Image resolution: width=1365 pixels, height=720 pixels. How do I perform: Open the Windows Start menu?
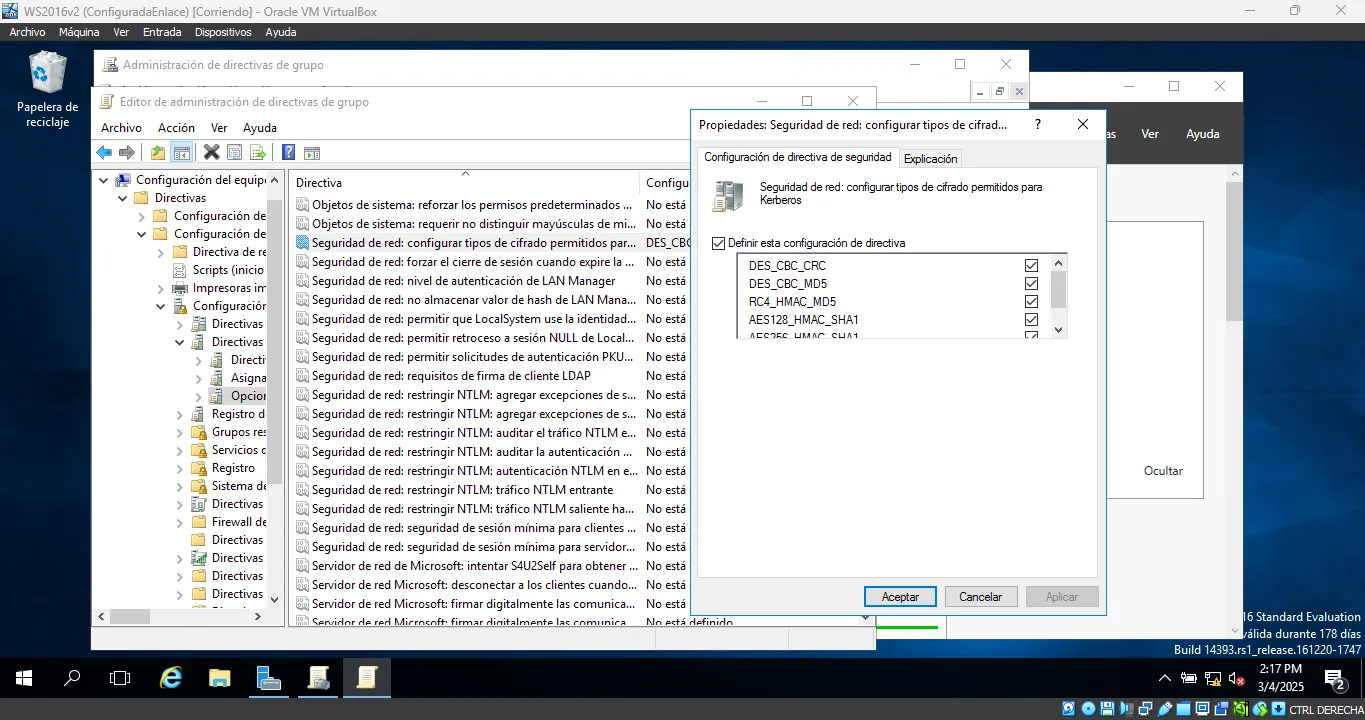[x=23, y=678]
